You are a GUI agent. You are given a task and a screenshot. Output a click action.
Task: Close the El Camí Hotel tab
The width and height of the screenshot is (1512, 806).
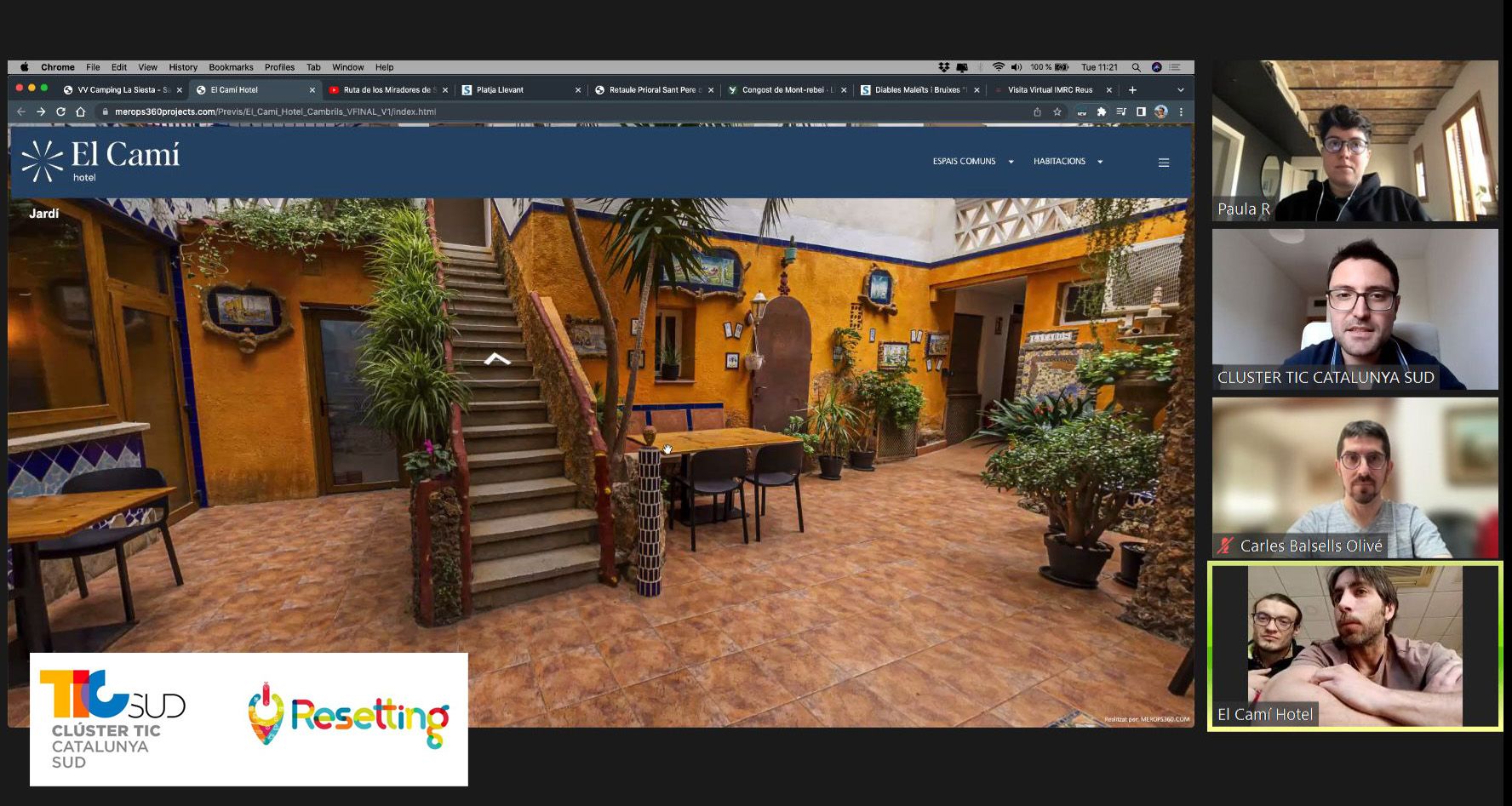[x=312, y=89]
